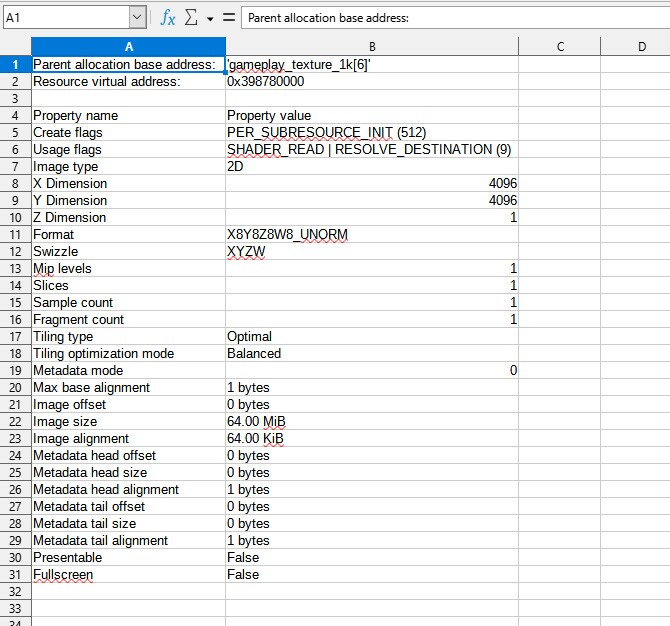Select the cell with 0x398780000
The width and height of the screenshot is (670, 626).
(371, 81)
